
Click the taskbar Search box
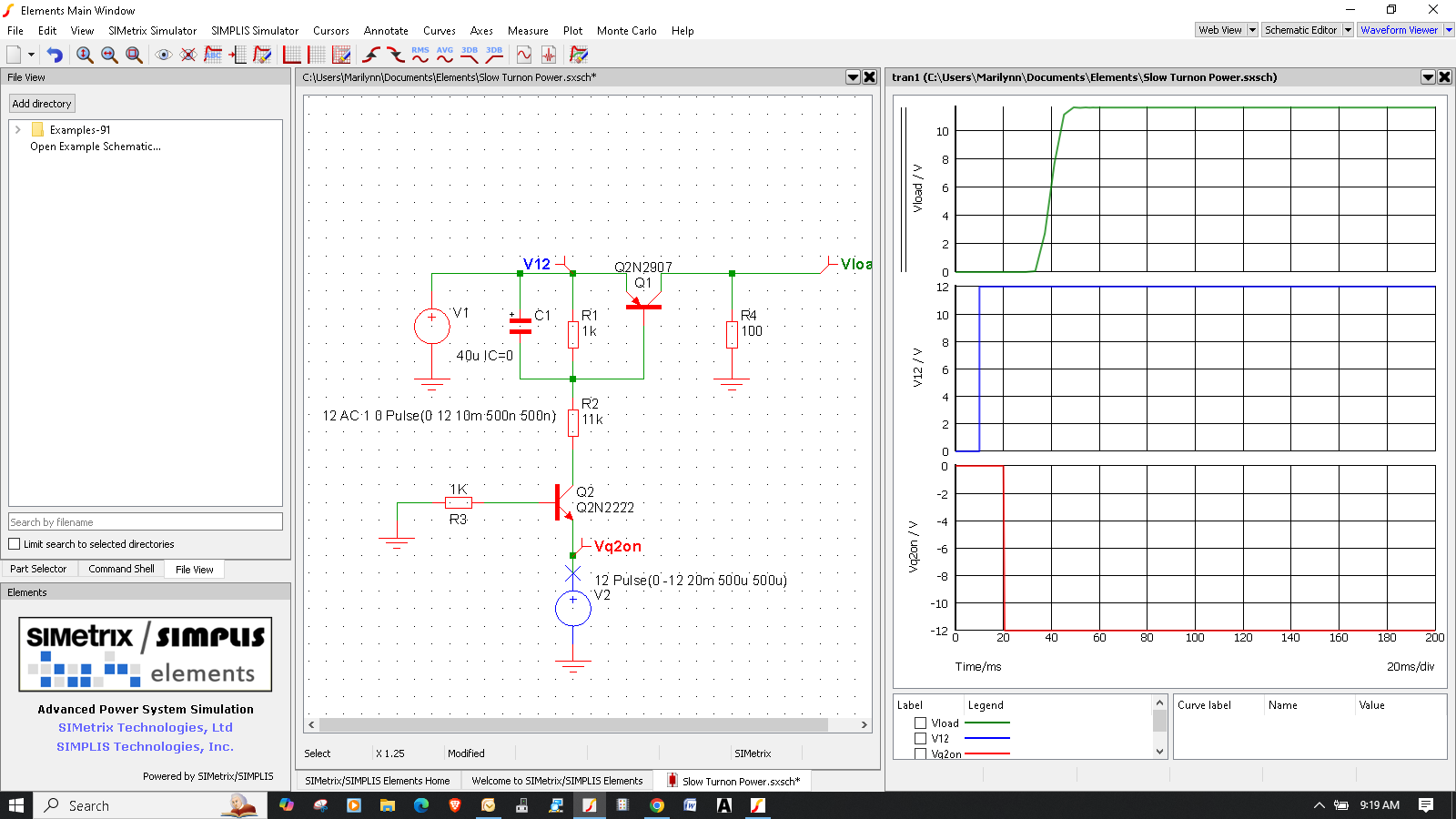pos(151,805)
